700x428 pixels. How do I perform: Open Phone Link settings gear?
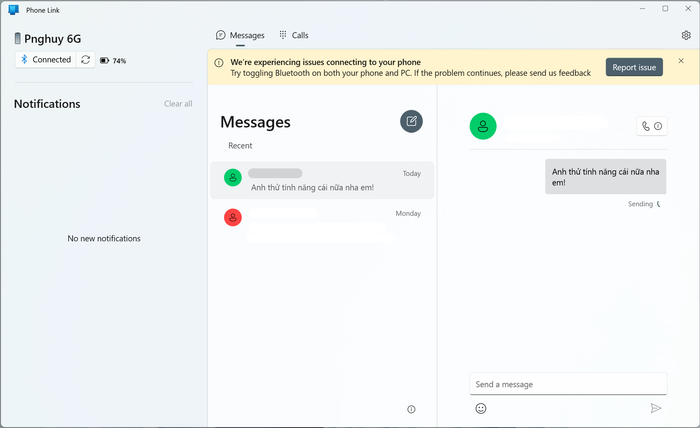pyautogui.click(x=686, y=35)
